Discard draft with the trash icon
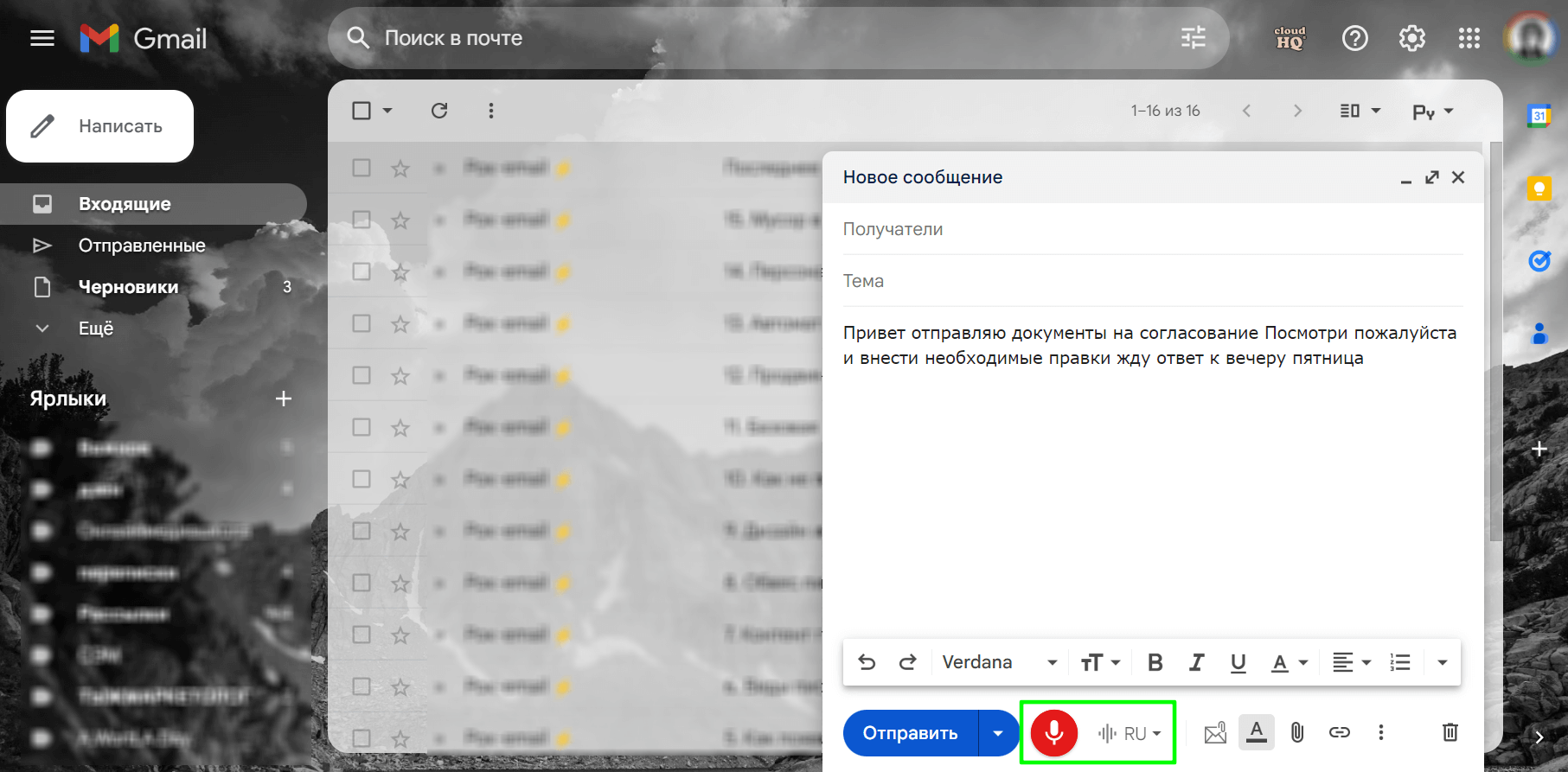This screenshot has height=772, width=1568. coord(1450,733)
